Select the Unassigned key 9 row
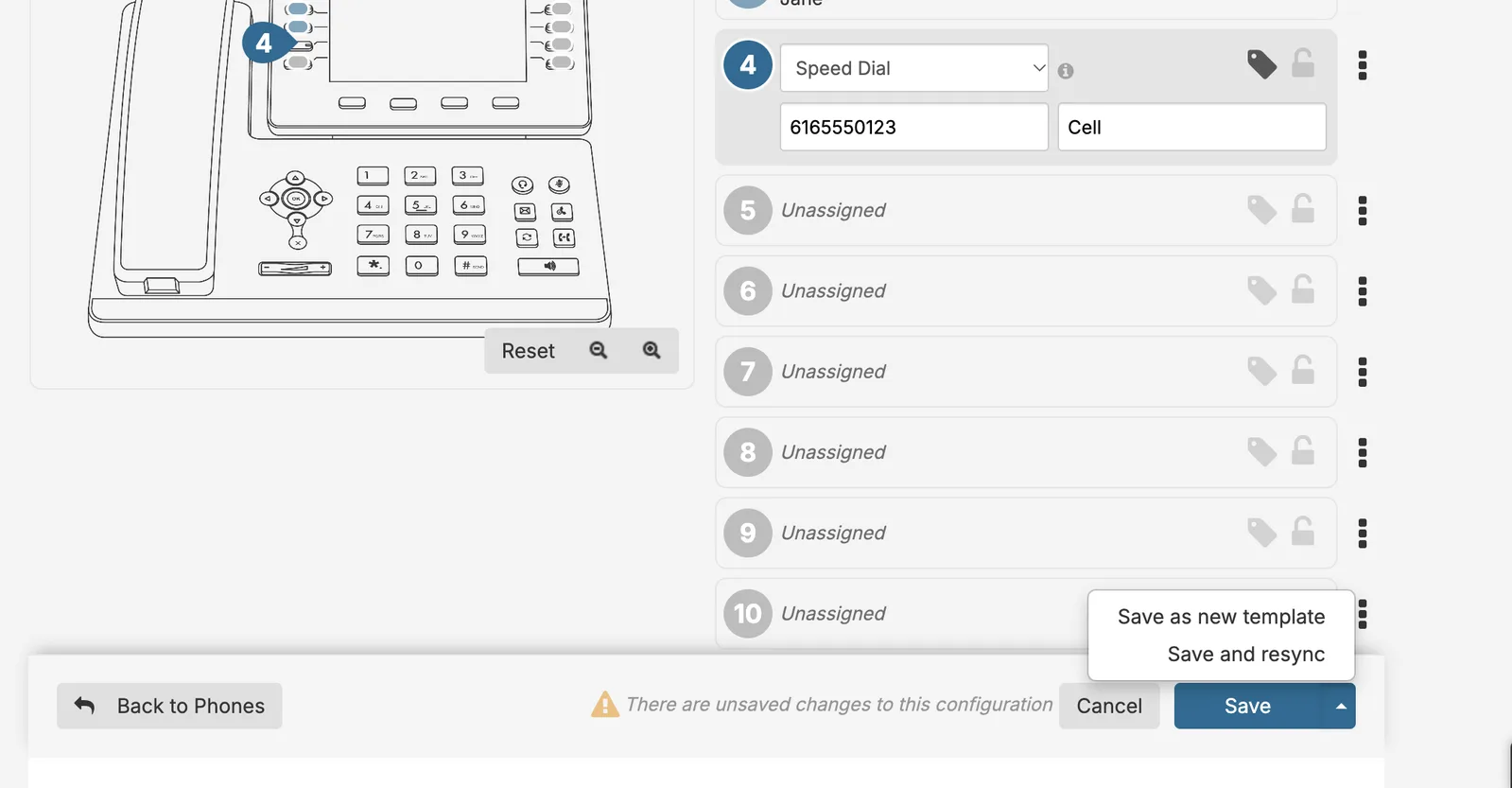This screenshot has height=788, width=1512. pyautogui.click(x=1026, y=533)
